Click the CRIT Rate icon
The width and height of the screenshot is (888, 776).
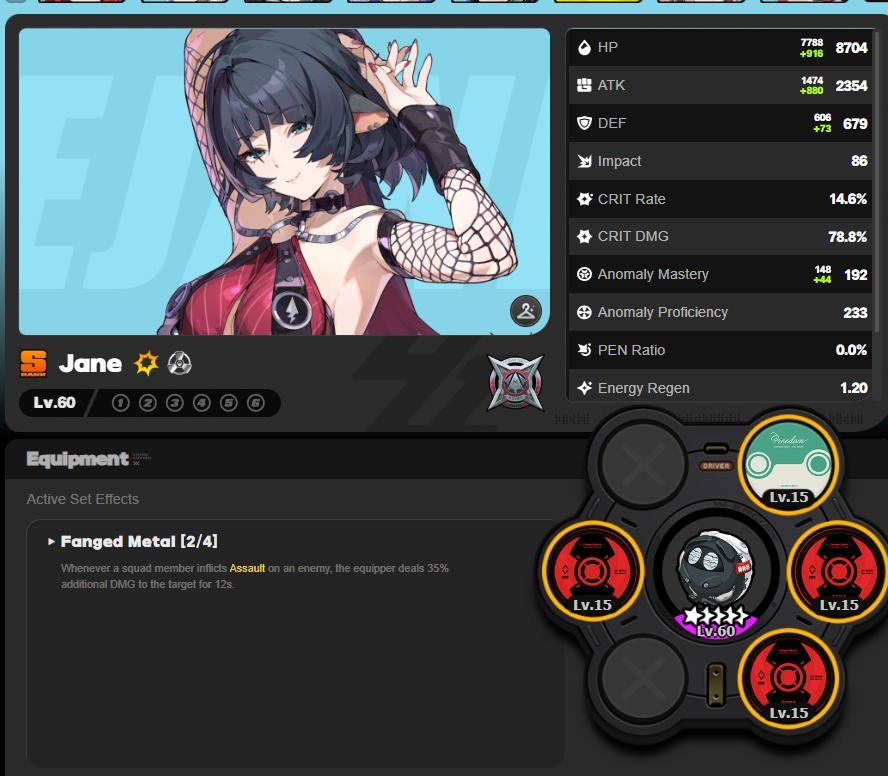pos(584,199)
